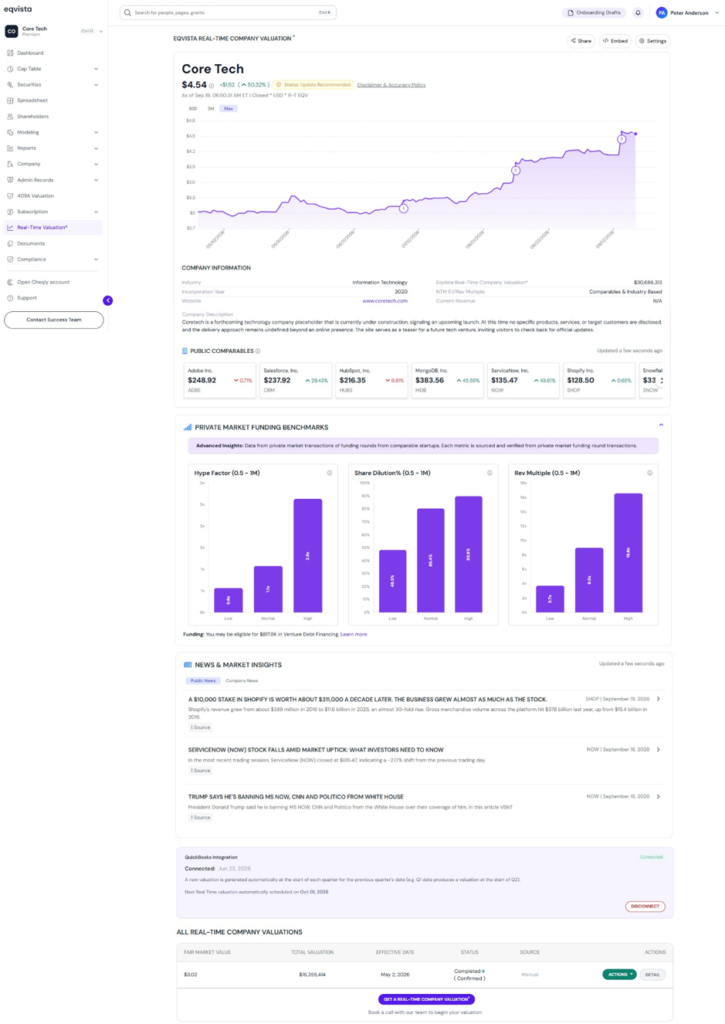The image size is (725, 1024).
Task: Open the Core Tech company switcher
Action: [54, 31]
